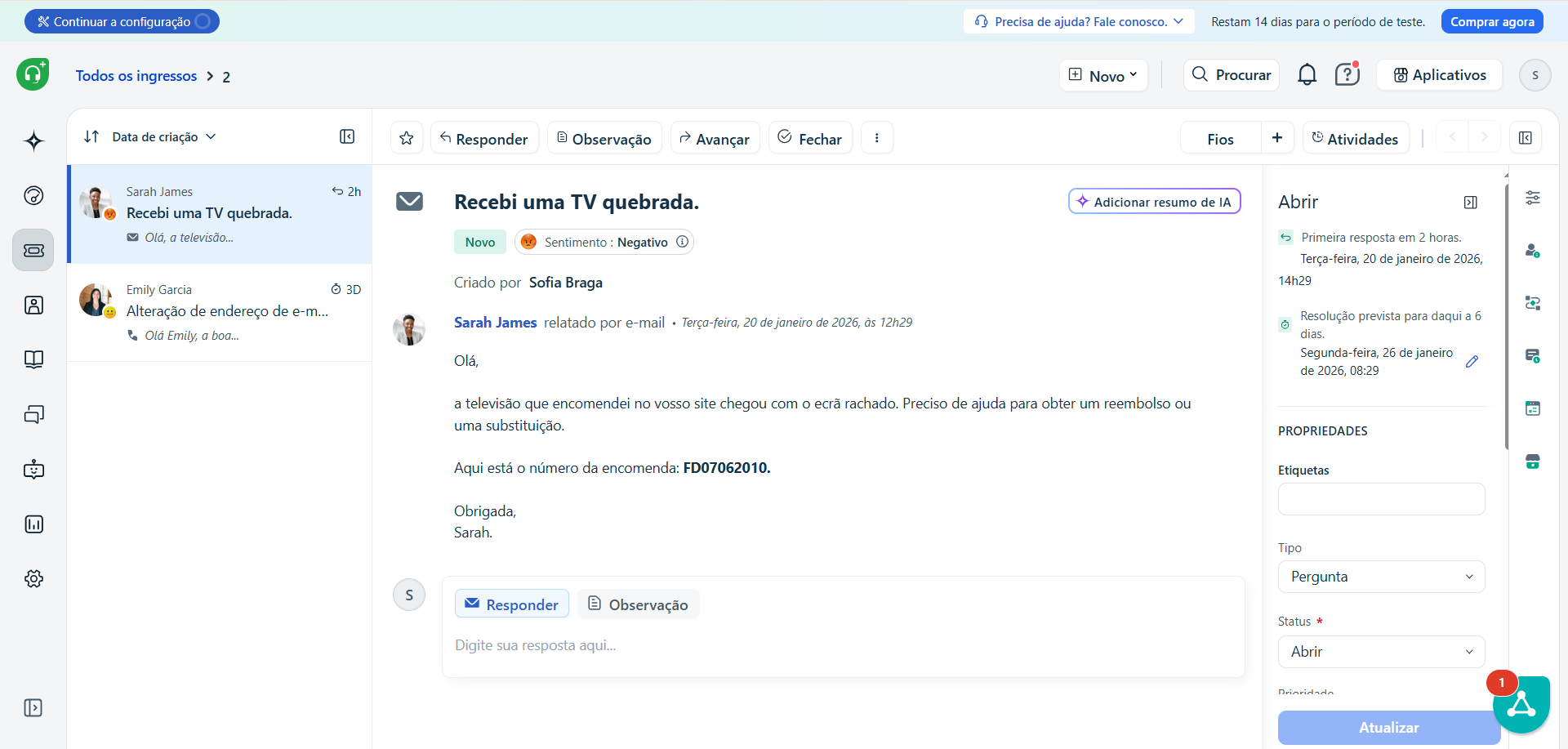1568x749 pixels.
Task: Open the notifications bell
Action: (x=1307, y=74)
